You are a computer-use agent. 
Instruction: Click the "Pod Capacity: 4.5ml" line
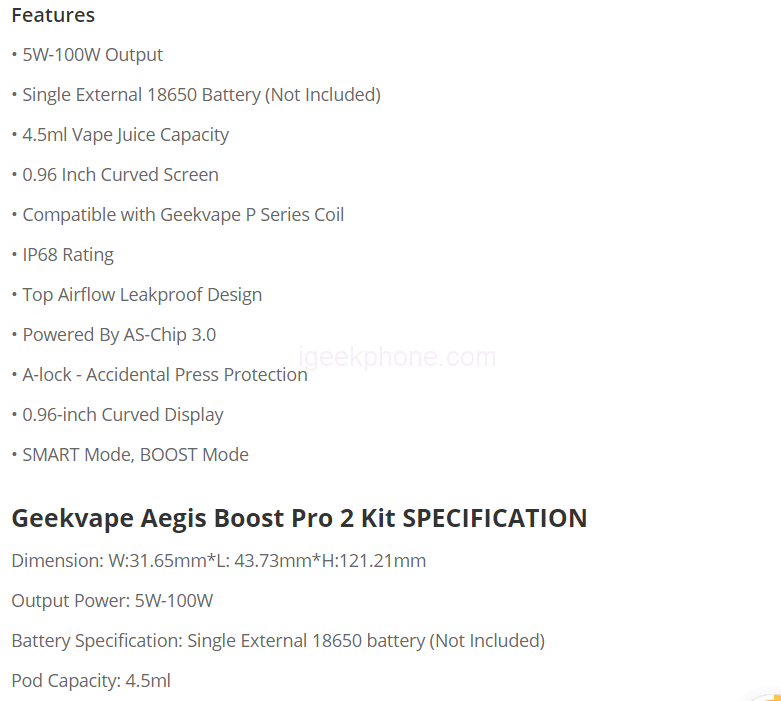click(91, 681)
